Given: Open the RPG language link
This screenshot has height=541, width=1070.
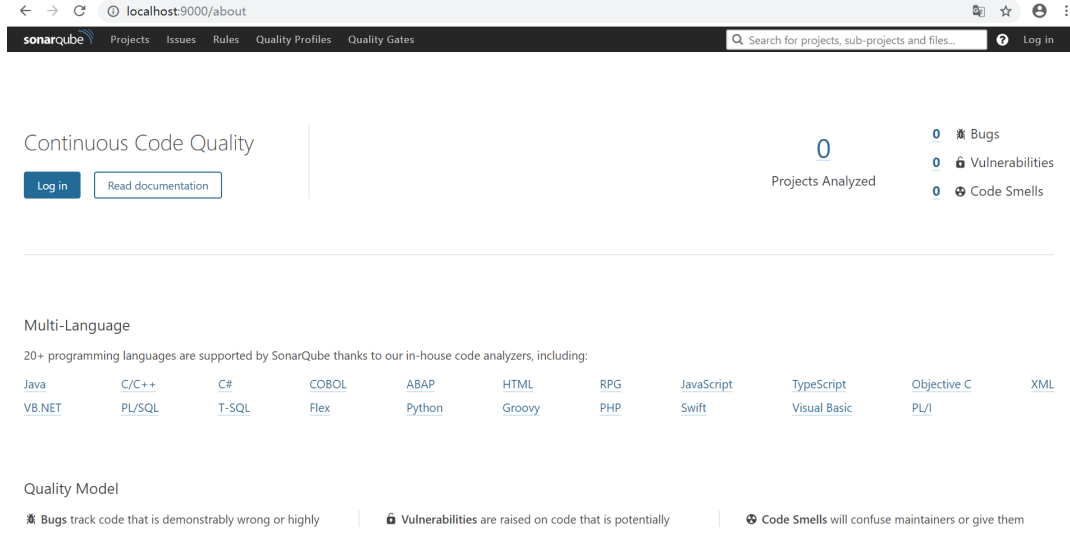Looking at the screenshot, I should [x=610, y=385].
